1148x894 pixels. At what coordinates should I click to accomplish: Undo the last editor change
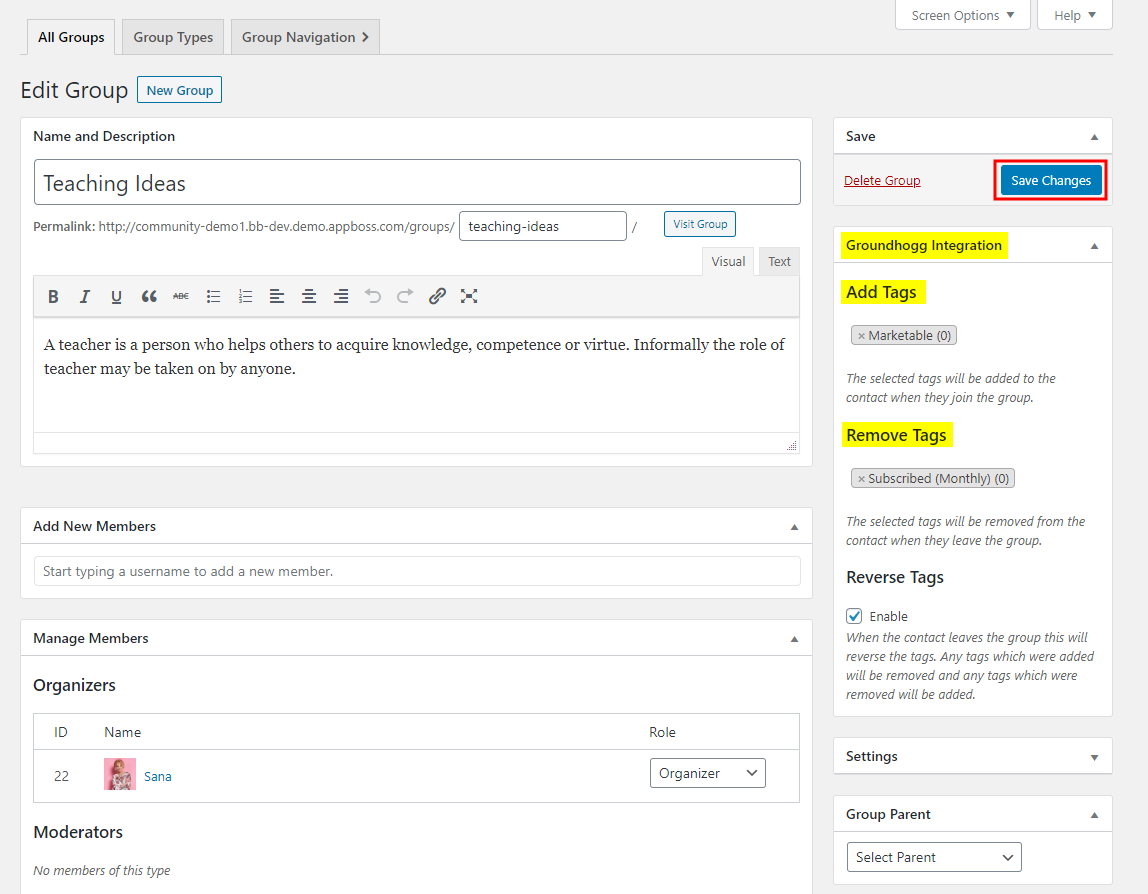pyautogui.click(x=372, y=296)
